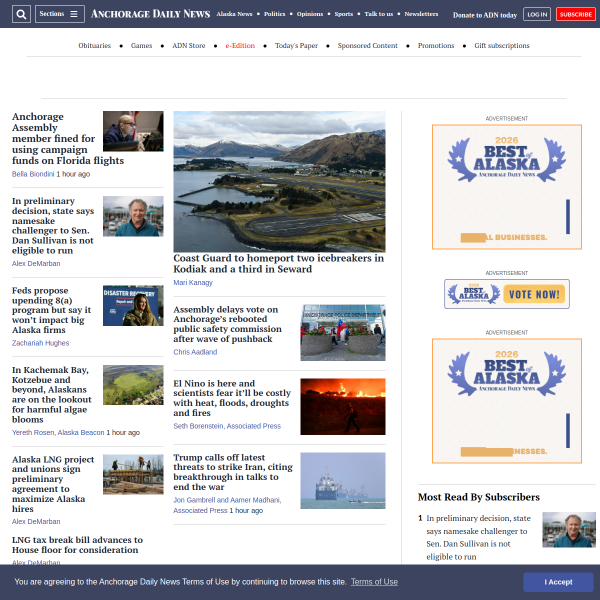
Task: Click left-column thumbnail of smiling man at harbor
Action: pos(133,216)
